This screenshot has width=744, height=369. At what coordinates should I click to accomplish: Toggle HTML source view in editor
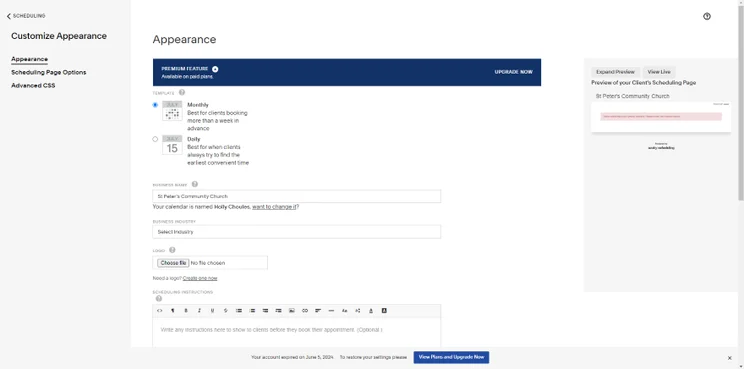[159, 311]
